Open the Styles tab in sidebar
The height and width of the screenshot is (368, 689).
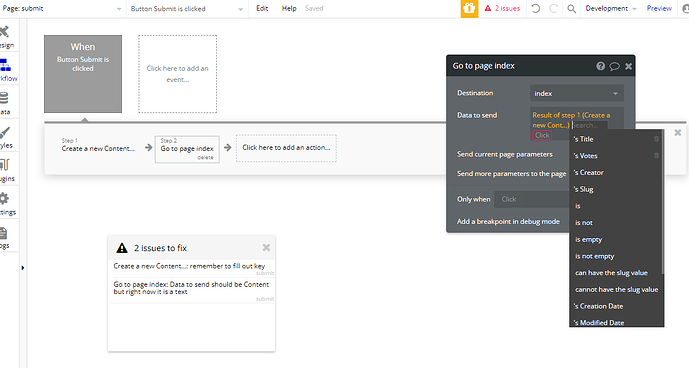point(5,137)
